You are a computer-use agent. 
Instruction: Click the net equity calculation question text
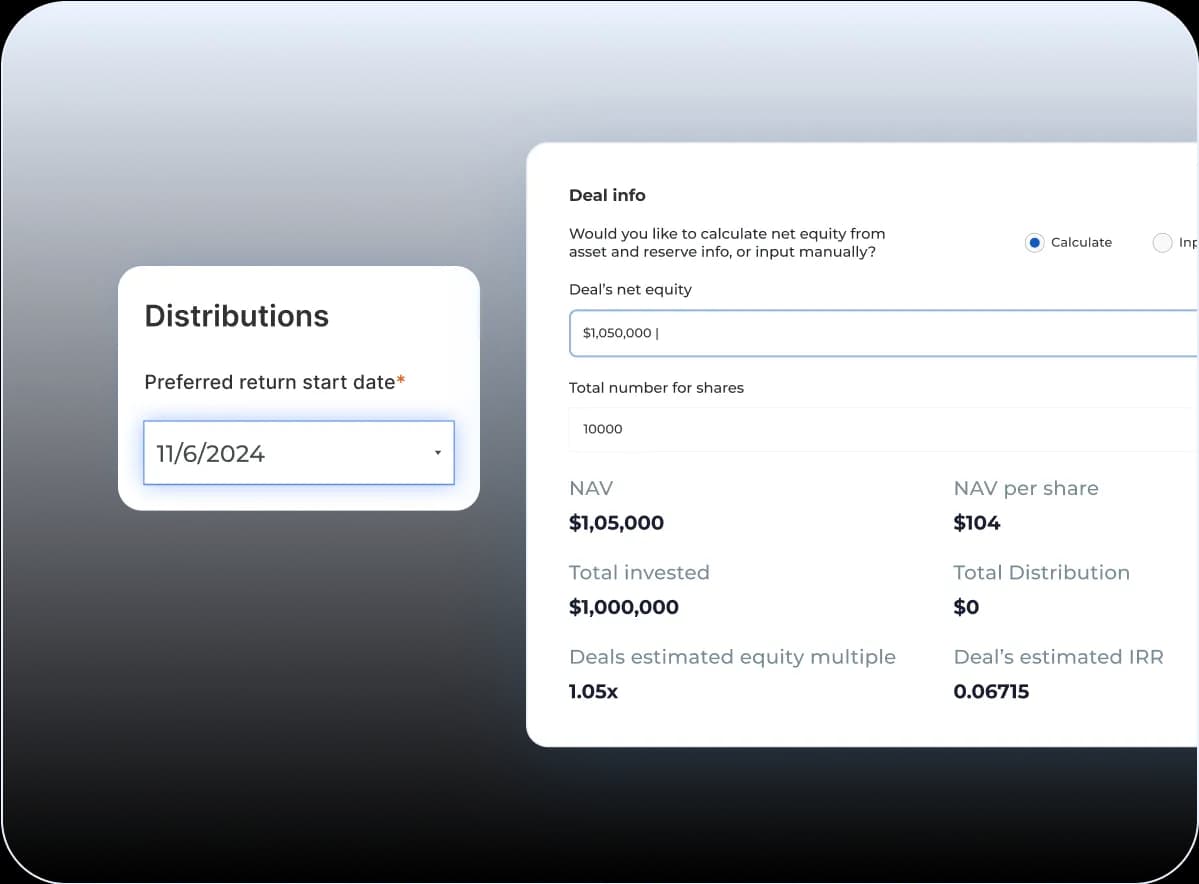click(726, 242)
